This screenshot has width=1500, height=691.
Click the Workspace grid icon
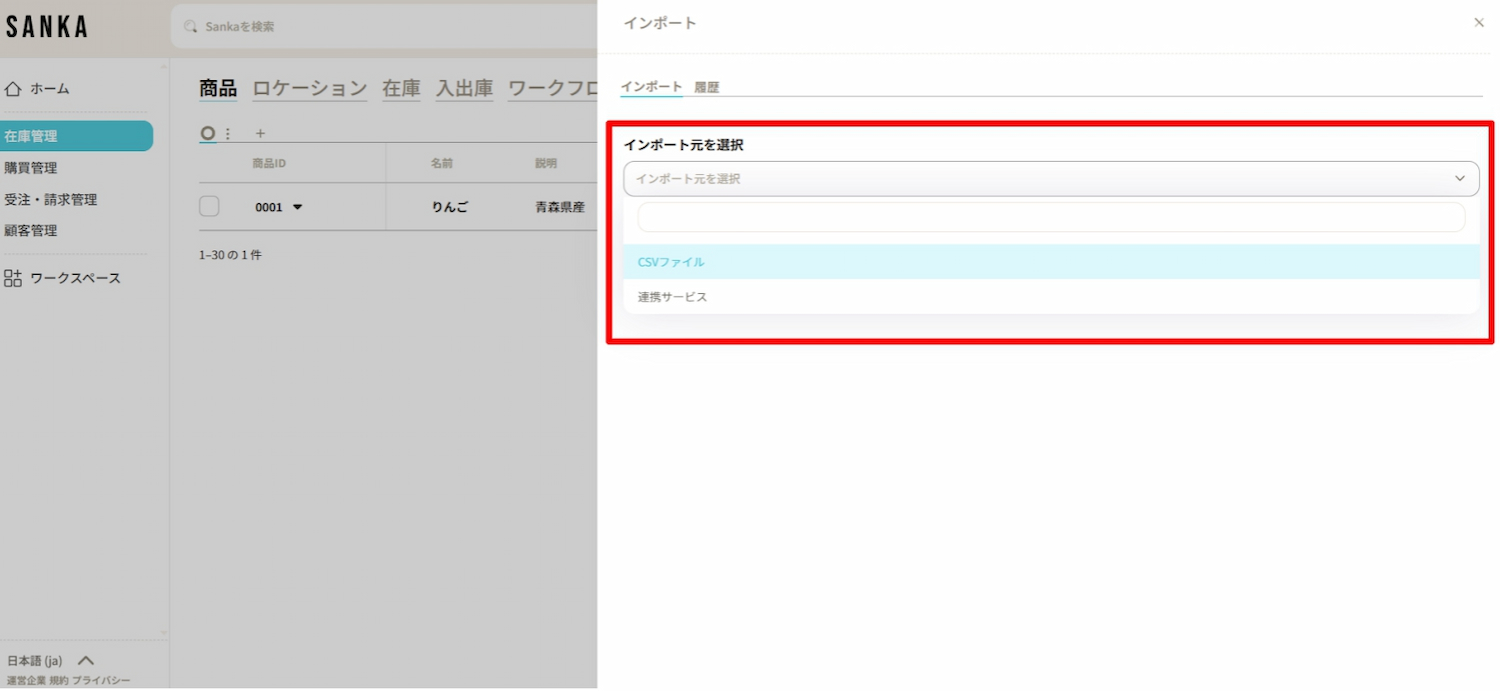pyautogui.click(x=13, y=278)
